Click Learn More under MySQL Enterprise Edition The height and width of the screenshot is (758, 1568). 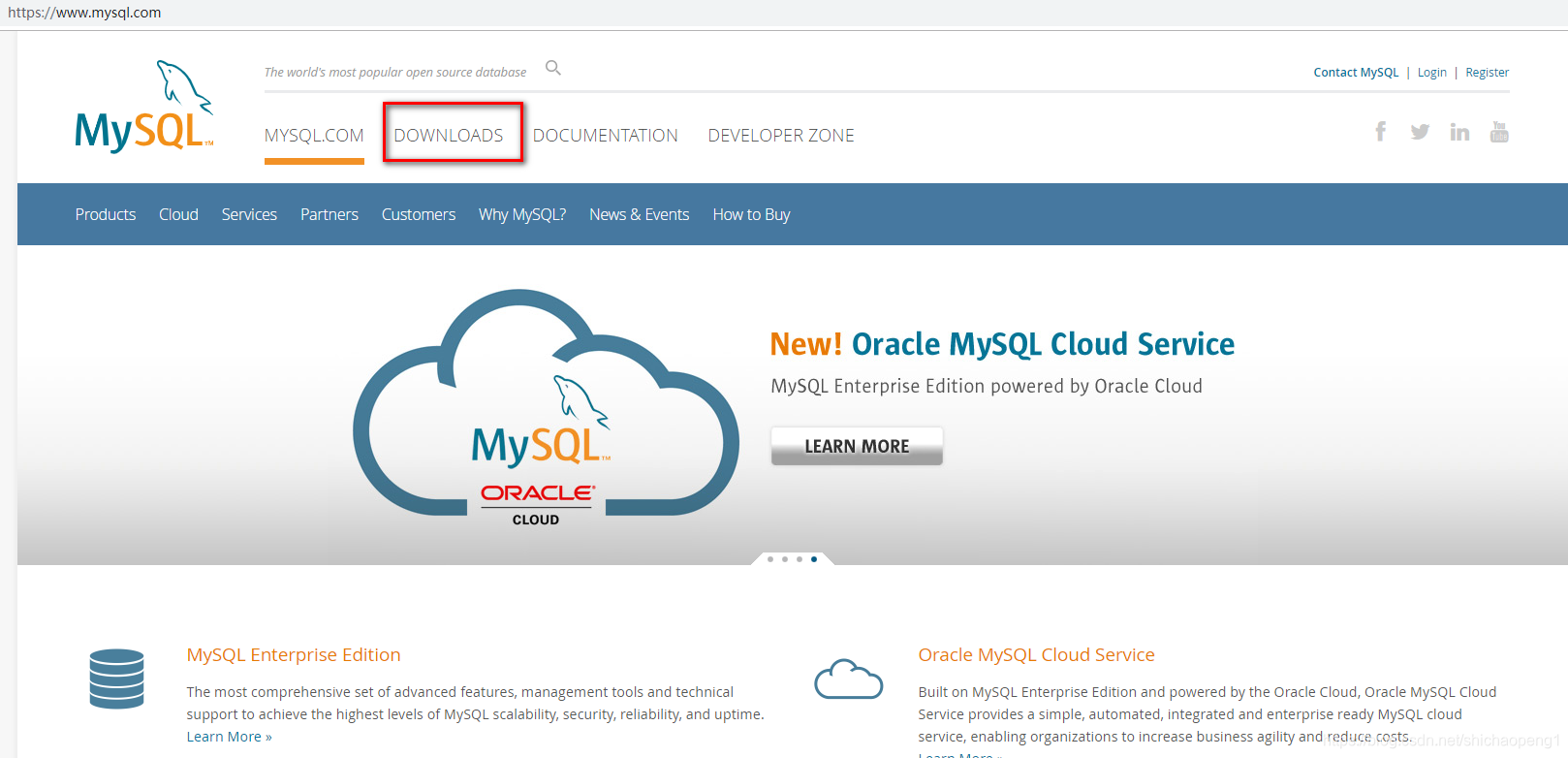click(229, 737)
